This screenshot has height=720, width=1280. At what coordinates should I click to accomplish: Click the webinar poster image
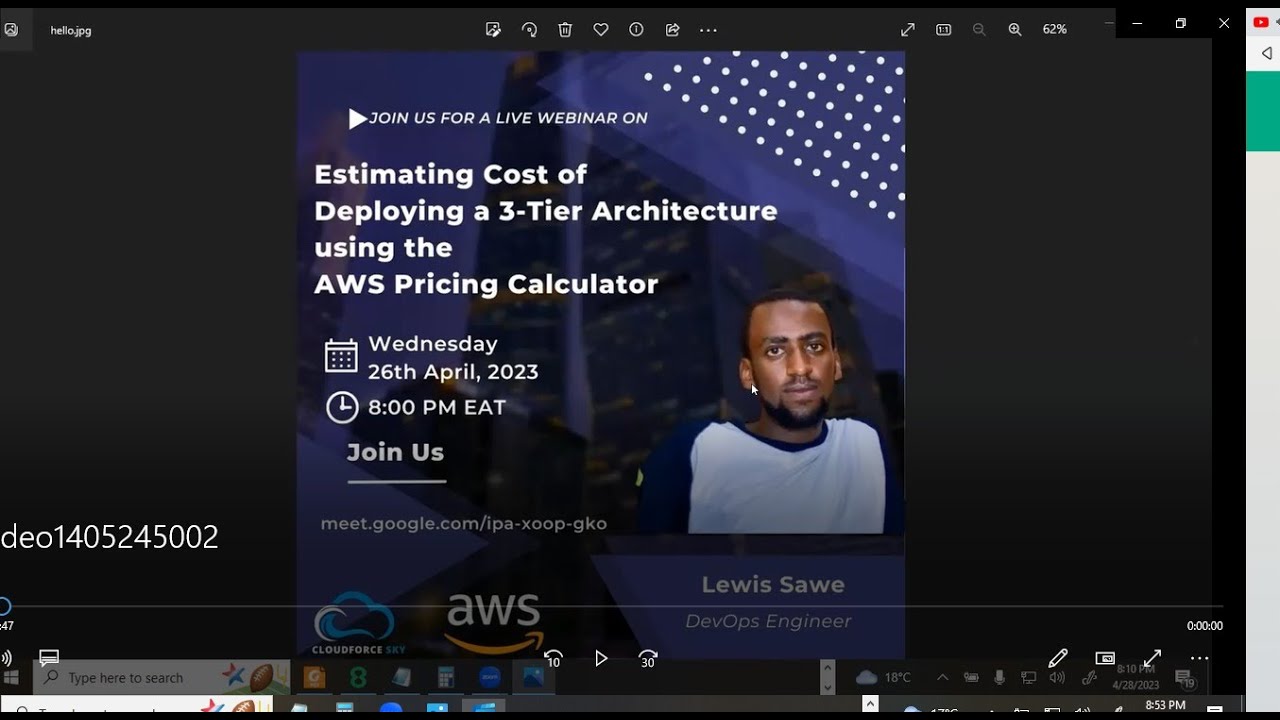[601, 355]
